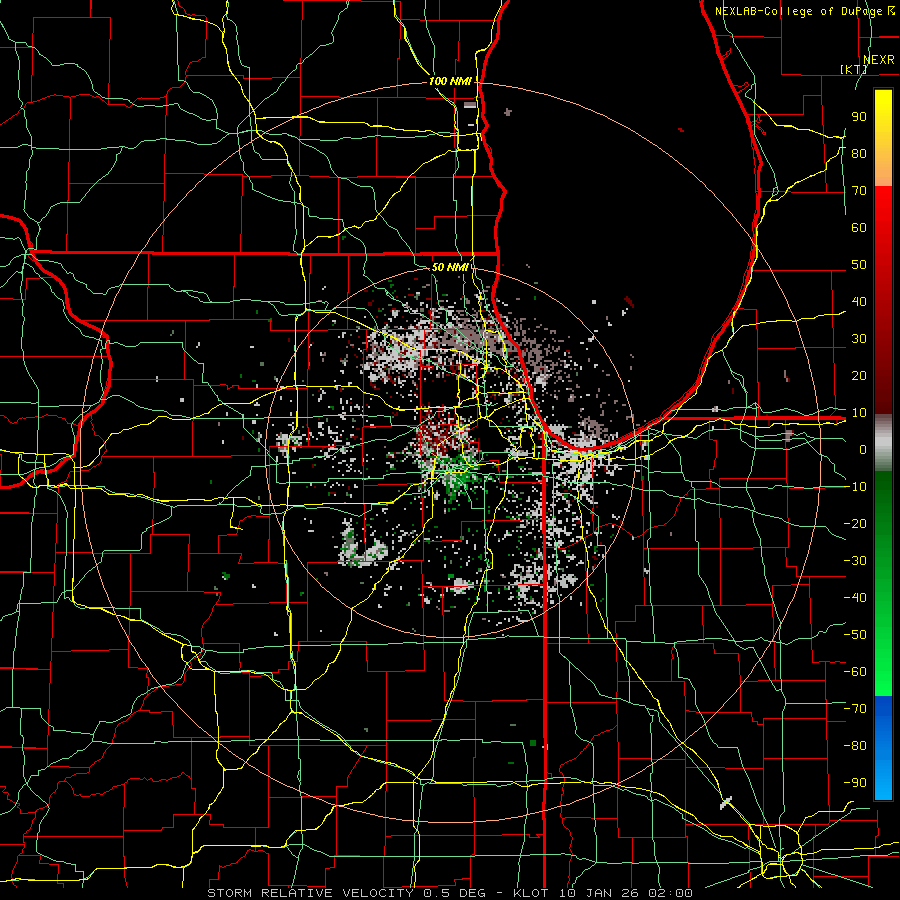Pick the gray zero-velocity color bar segment

point(883,442)
